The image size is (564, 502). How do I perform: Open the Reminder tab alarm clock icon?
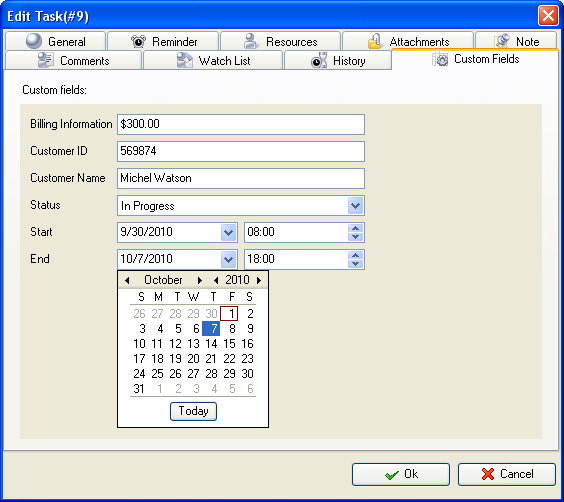pos(138,42)
